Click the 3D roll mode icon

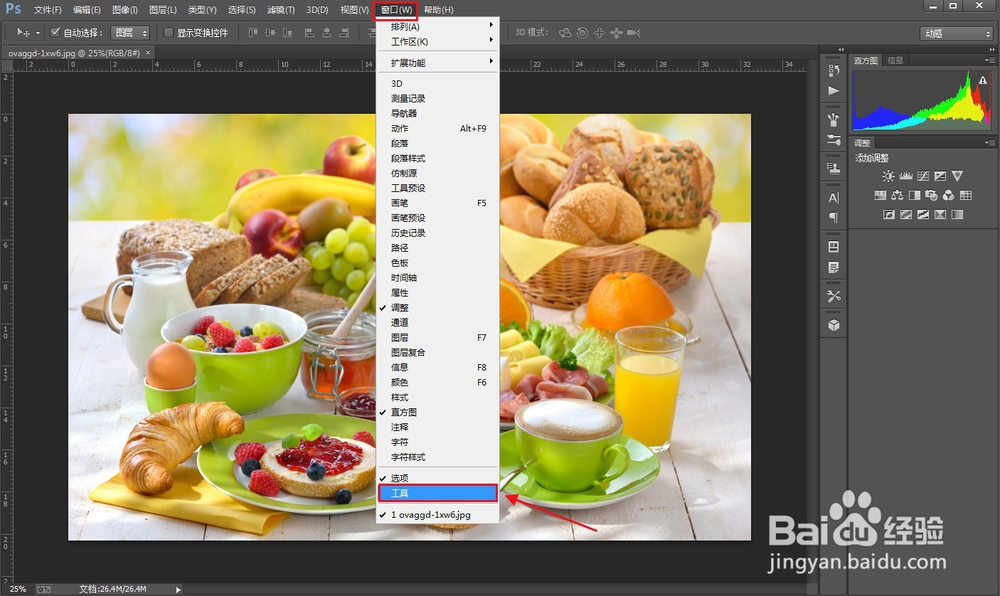[582, 33]
